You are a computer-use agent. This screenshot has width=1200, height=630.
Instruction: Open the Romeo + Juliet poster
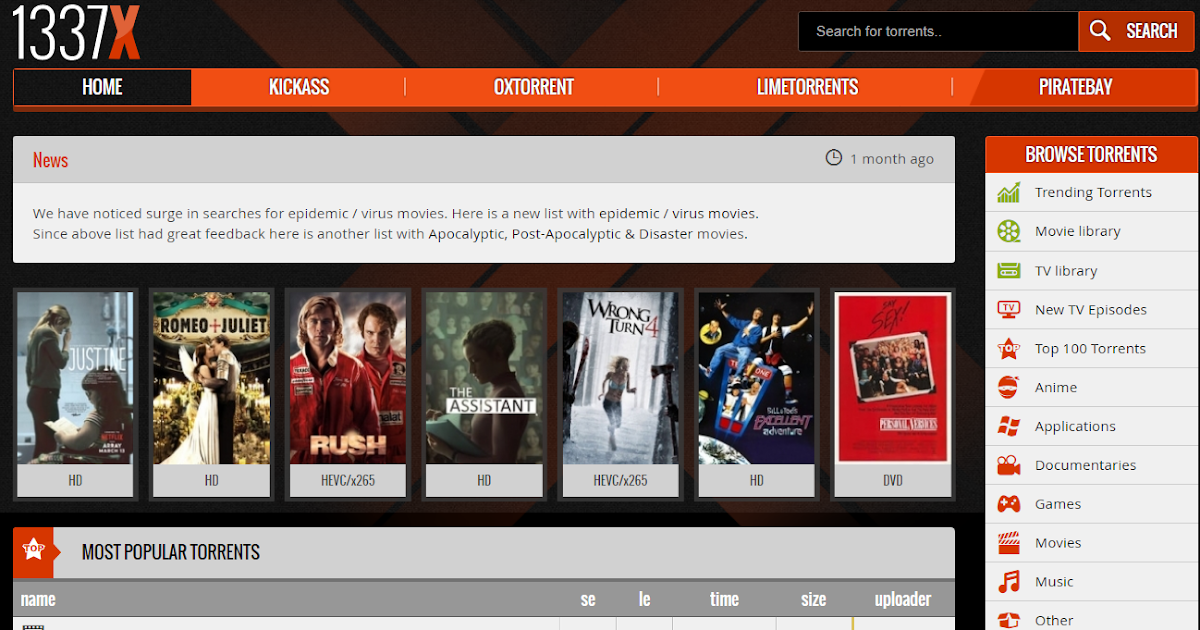211,378
